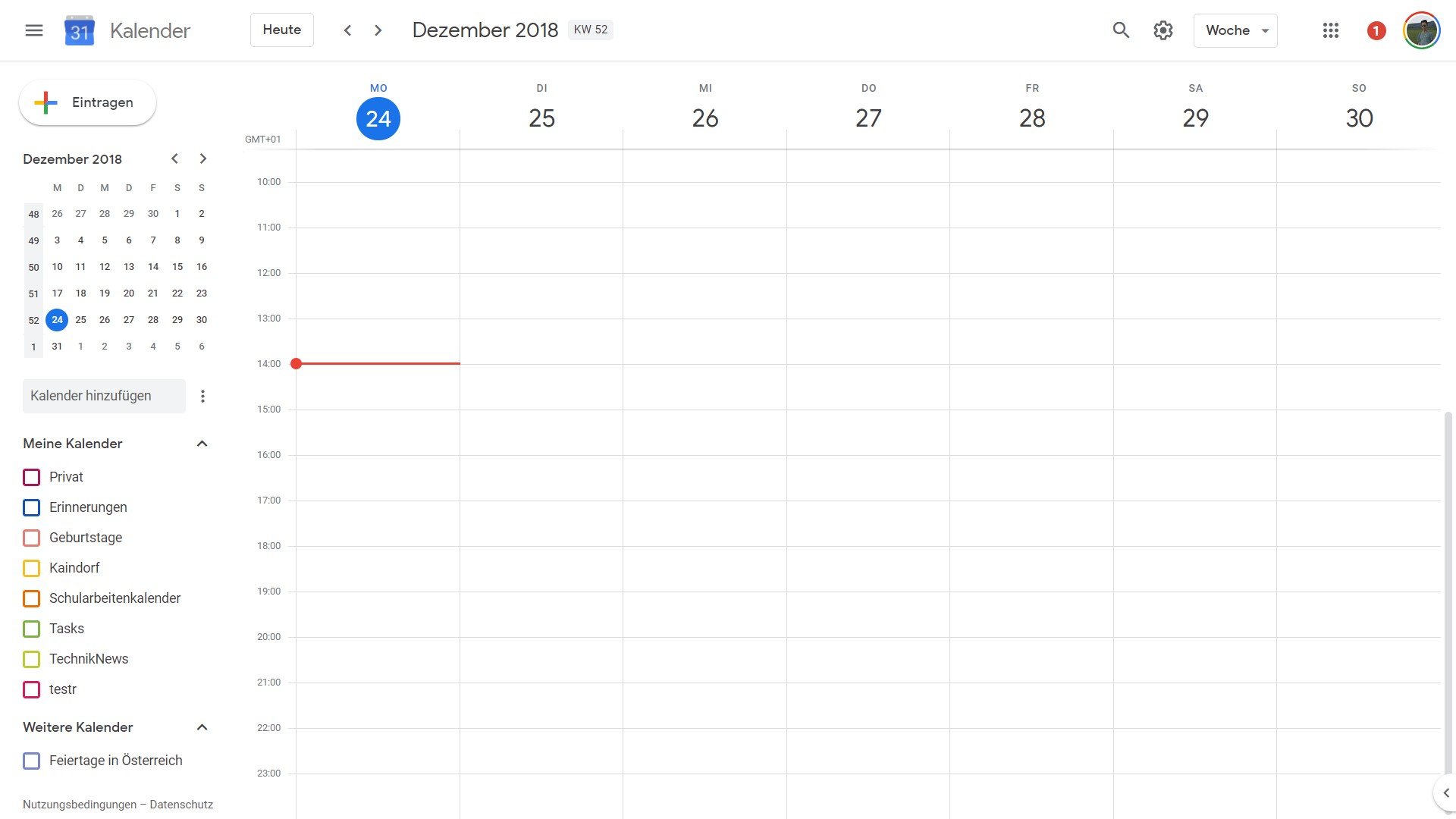
Task: Toggle Feiertage in Österreich checkbox
Action: pyautogui.click(x=32, y=761)
